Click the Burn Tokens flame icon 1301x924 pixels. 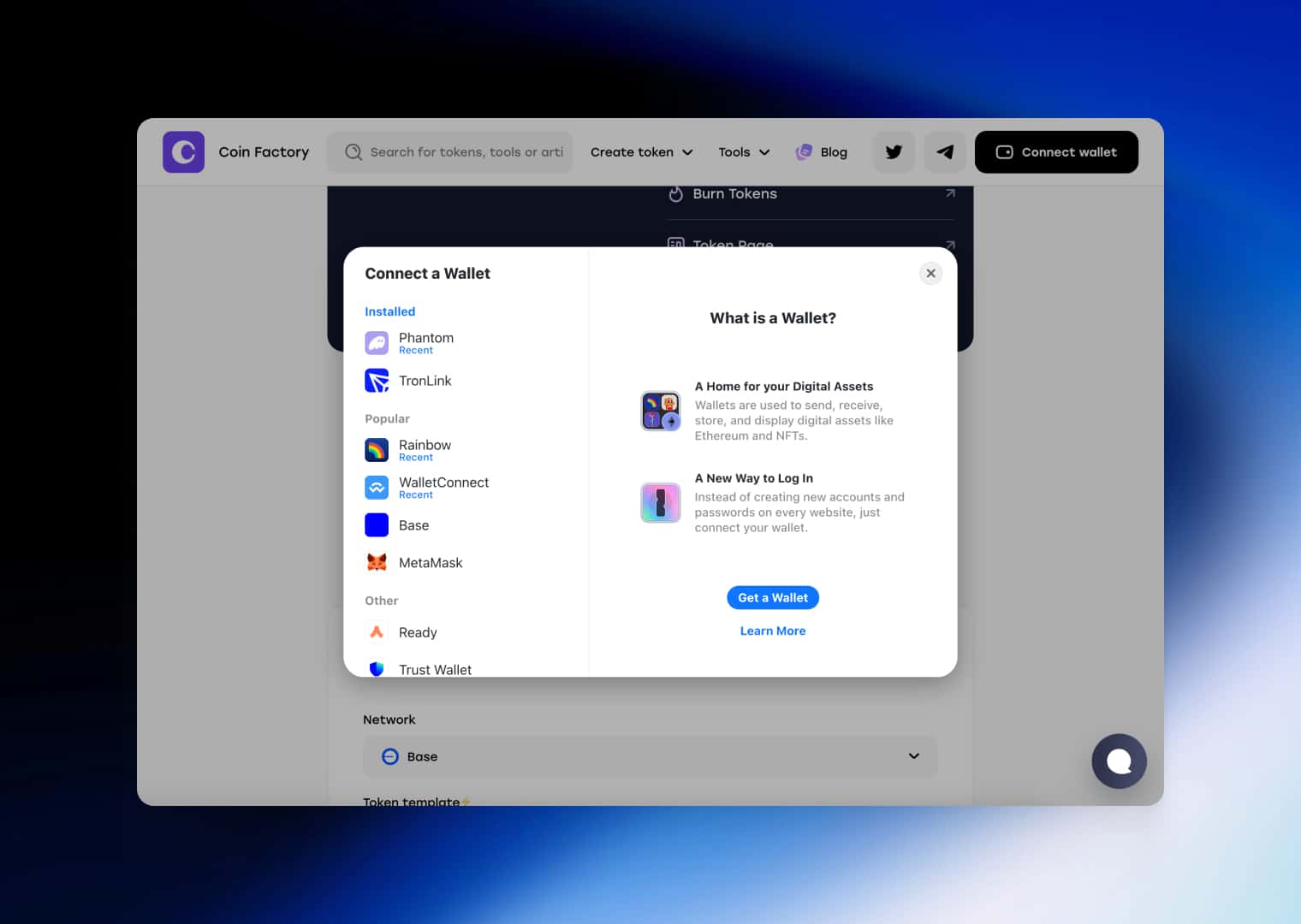(x=675, y=194)
